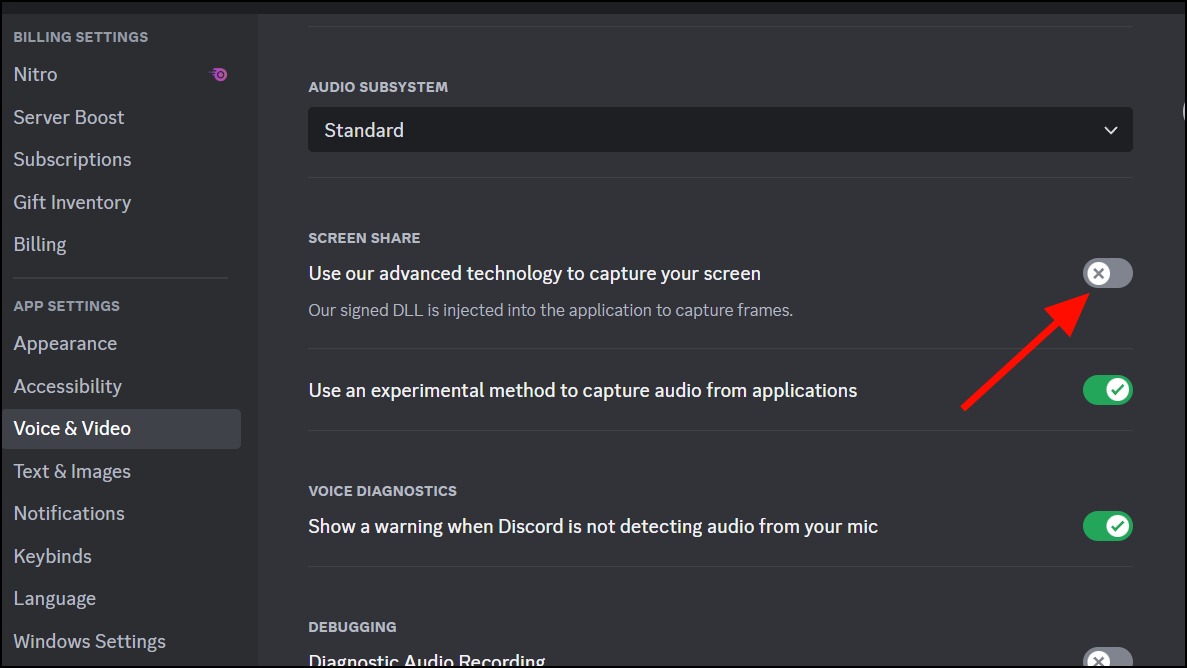Screen dimensions: 1187x668
Task: Toggle Diagnostic Audio Recording switch
Action: click(x=1108, y=657)
